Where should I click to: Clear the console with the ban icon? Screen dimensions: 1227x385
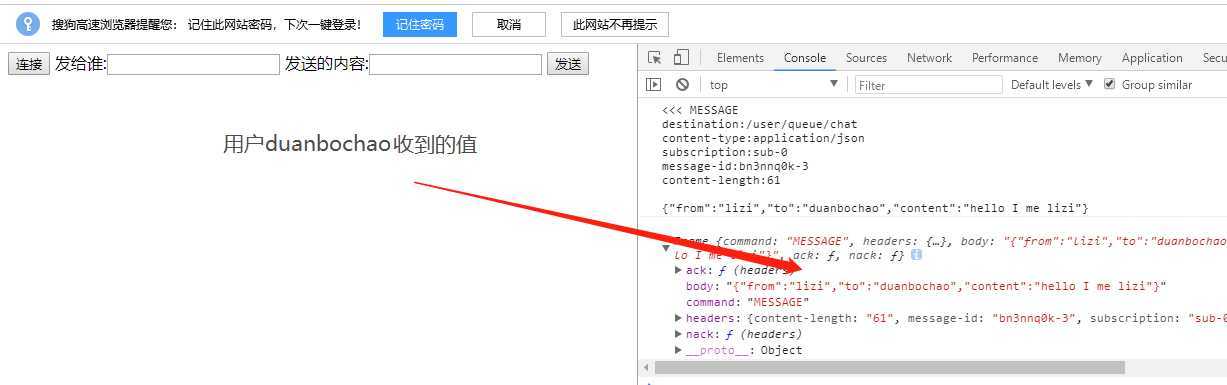[682, 85]
